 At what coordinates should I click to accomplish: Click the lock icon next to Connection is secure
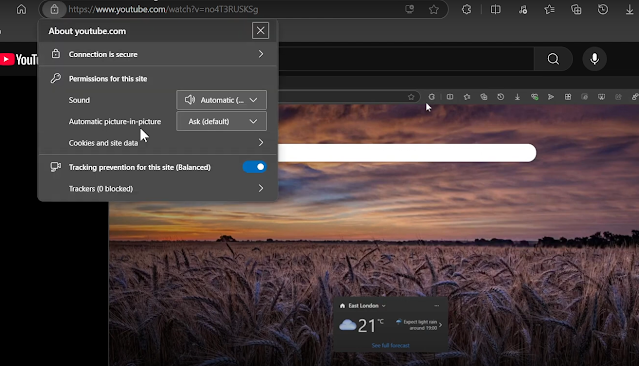56,54
